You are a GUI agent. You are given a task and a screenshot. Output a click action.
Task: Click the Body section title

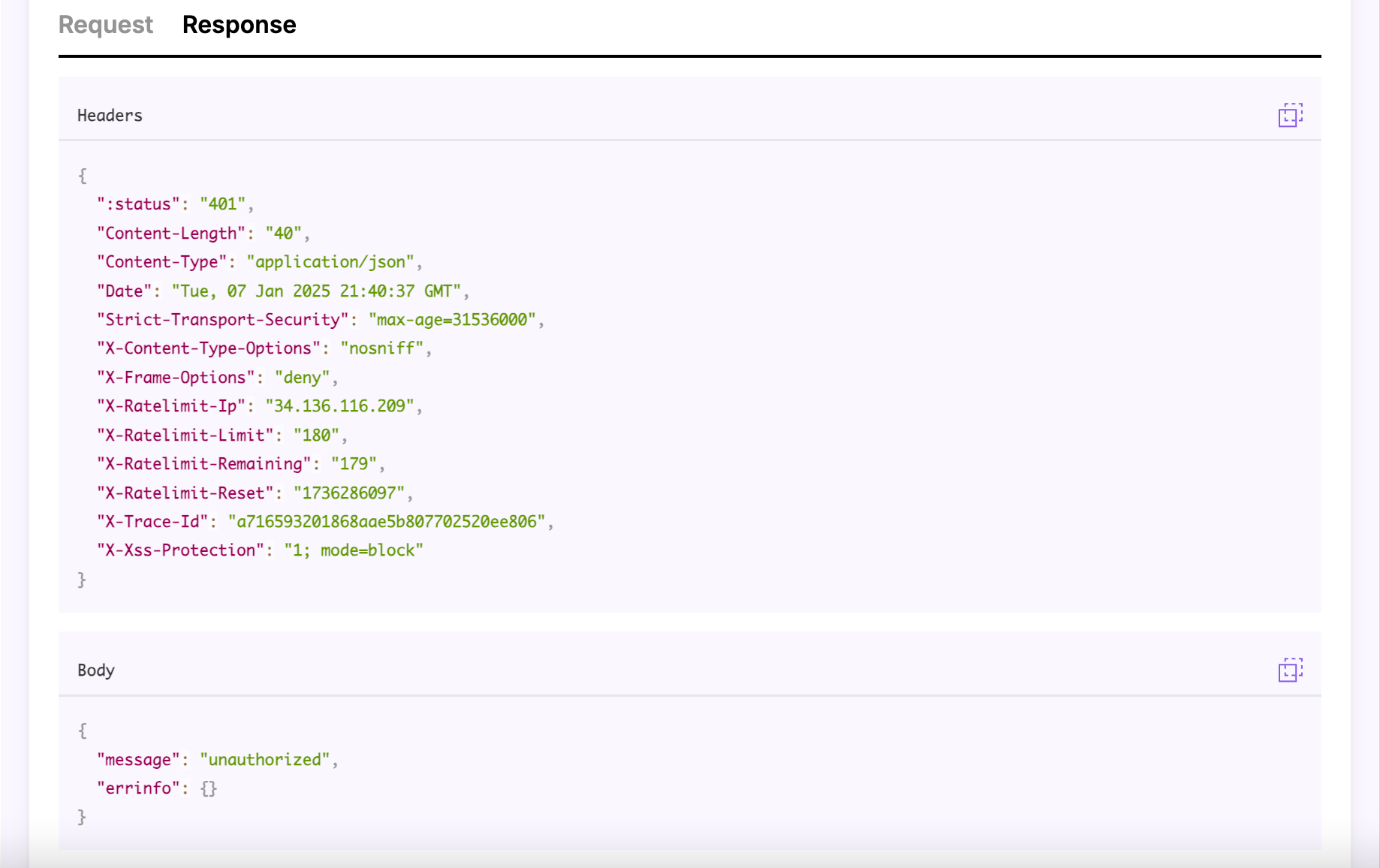[x=96, y=670]
